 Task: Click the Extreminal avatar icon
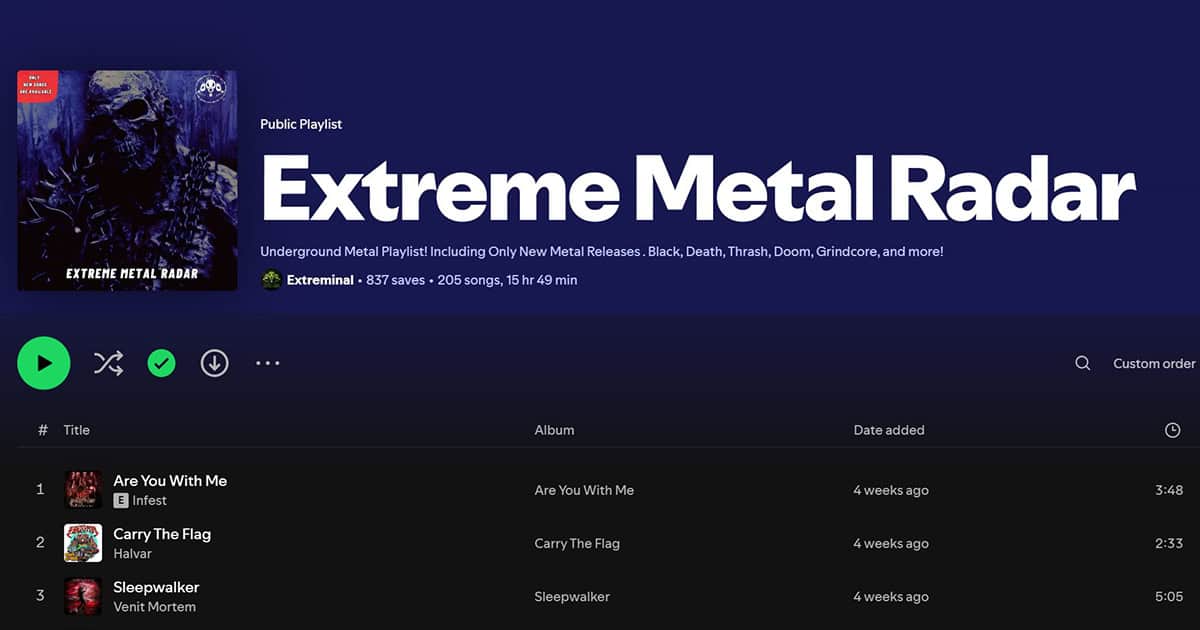[271, 280]
